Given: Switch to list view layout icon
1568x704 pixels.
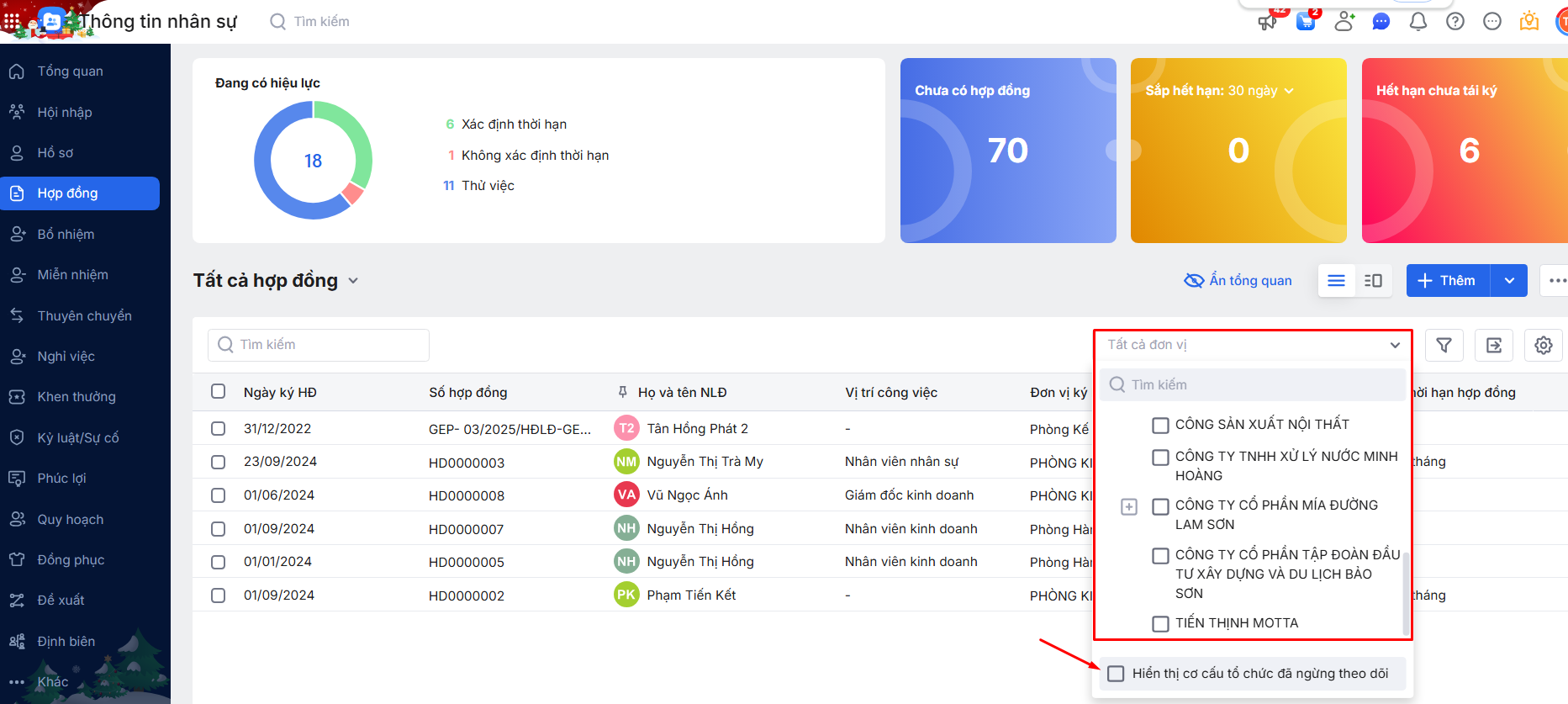Looking at the screenshot, I should click(1337, 281).
